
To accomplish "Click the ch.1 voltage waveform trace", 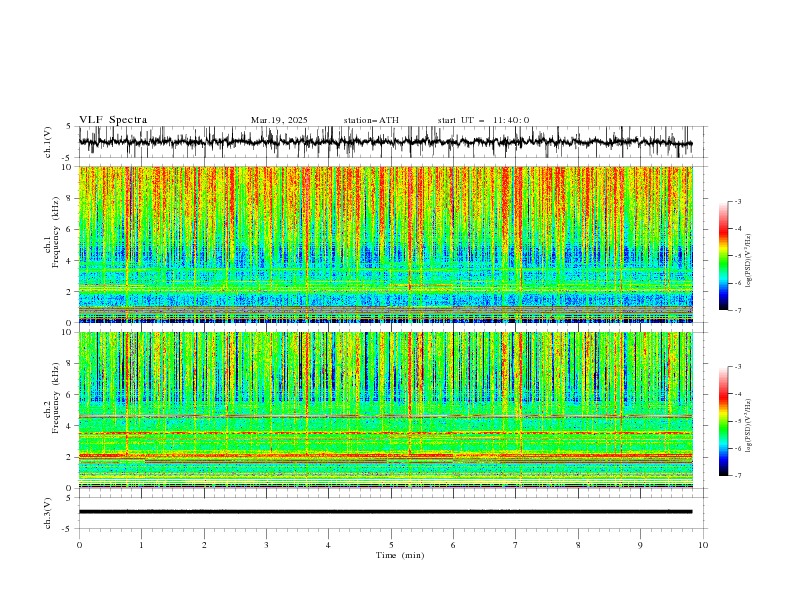I will [x=385, y=142].
